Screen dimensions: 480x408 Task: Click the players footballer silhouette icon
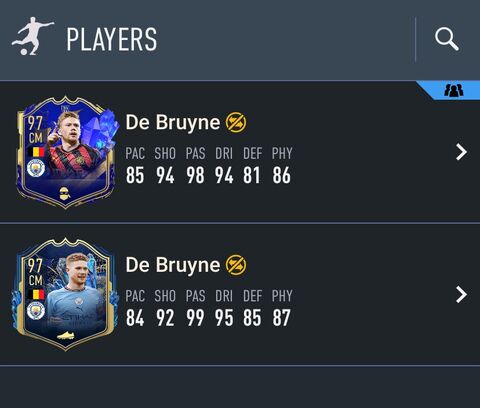click(x=32, y=36)
